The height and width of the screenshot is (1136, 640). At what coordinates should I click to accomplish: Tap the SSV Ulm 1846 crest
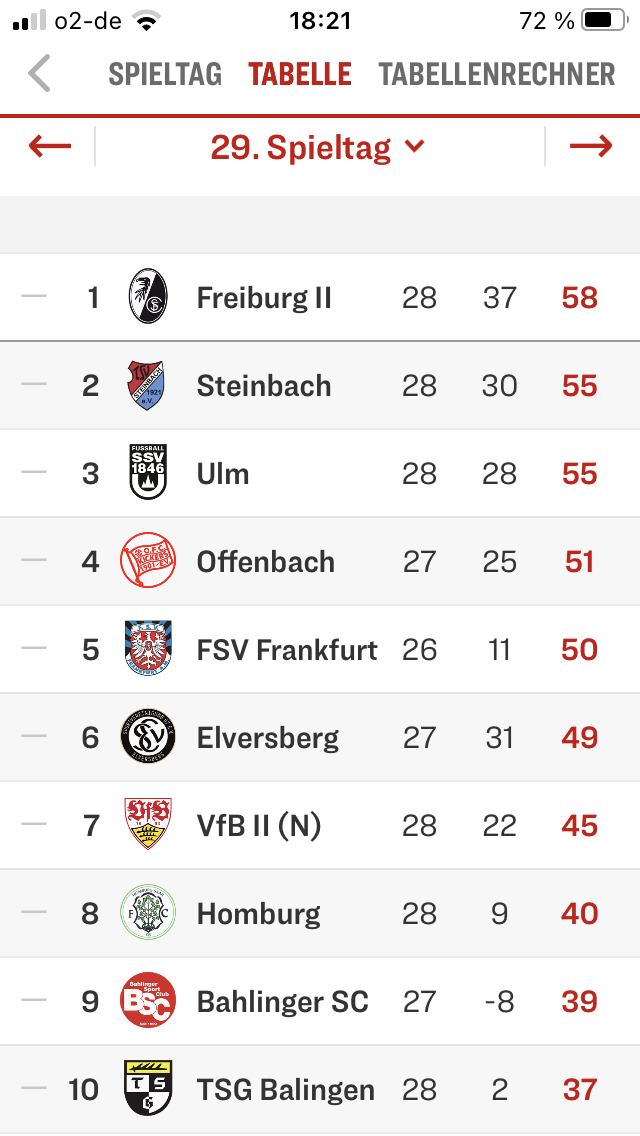click(148, 472)
